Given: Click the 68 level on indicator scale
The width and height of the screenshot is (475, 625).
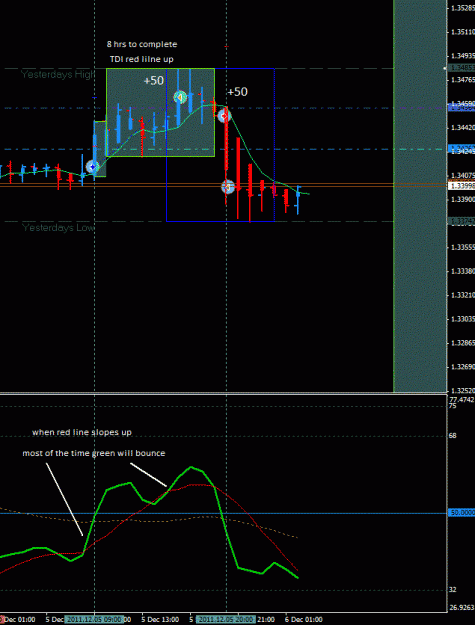Looking at the screenshot, I should tap(453, 436).
